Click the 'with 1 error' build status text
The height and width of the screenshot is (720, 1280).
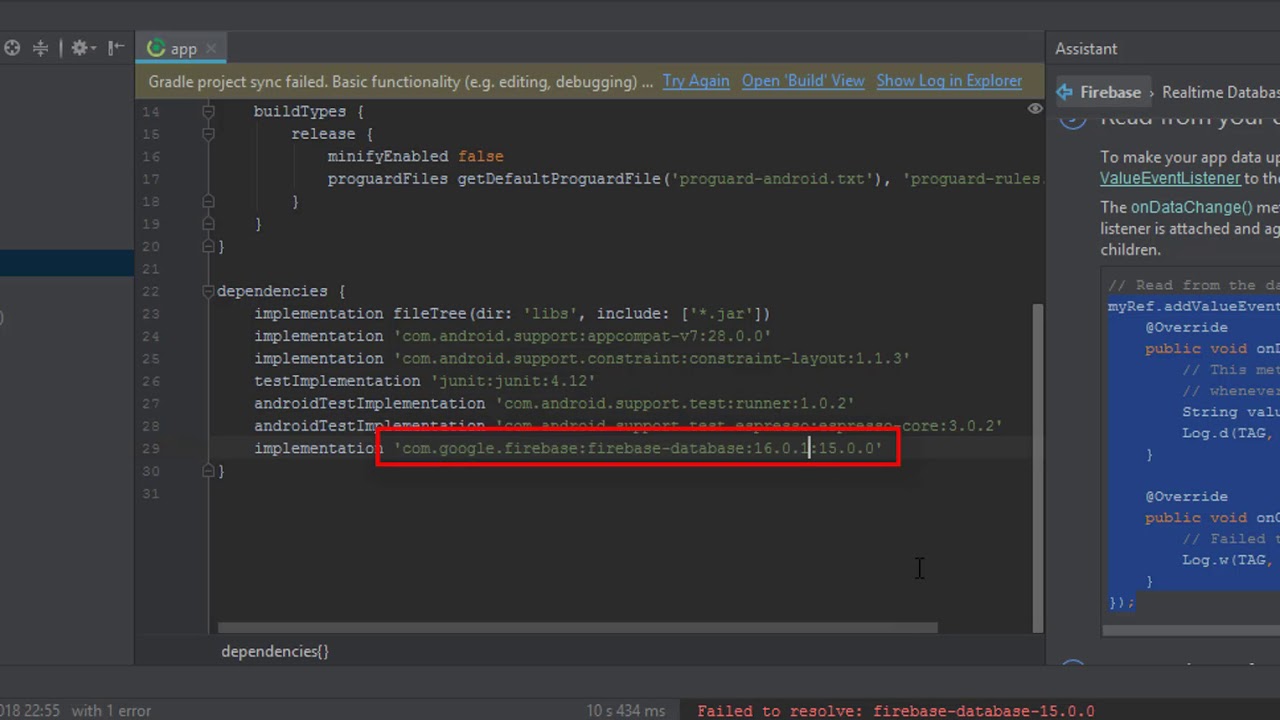(111, 711)
